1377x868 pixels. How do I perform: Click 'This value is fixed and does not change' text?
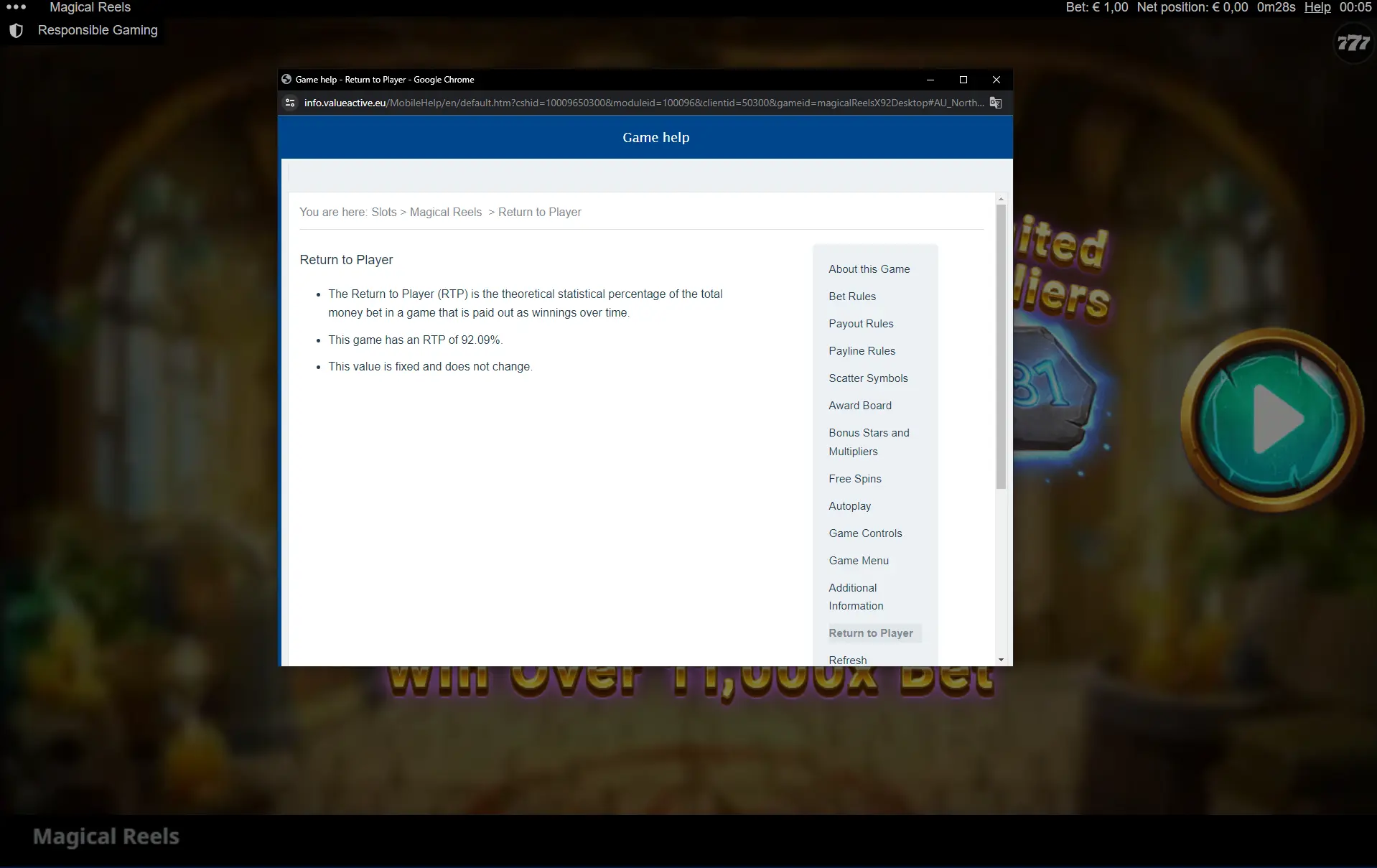click(430, 367)
